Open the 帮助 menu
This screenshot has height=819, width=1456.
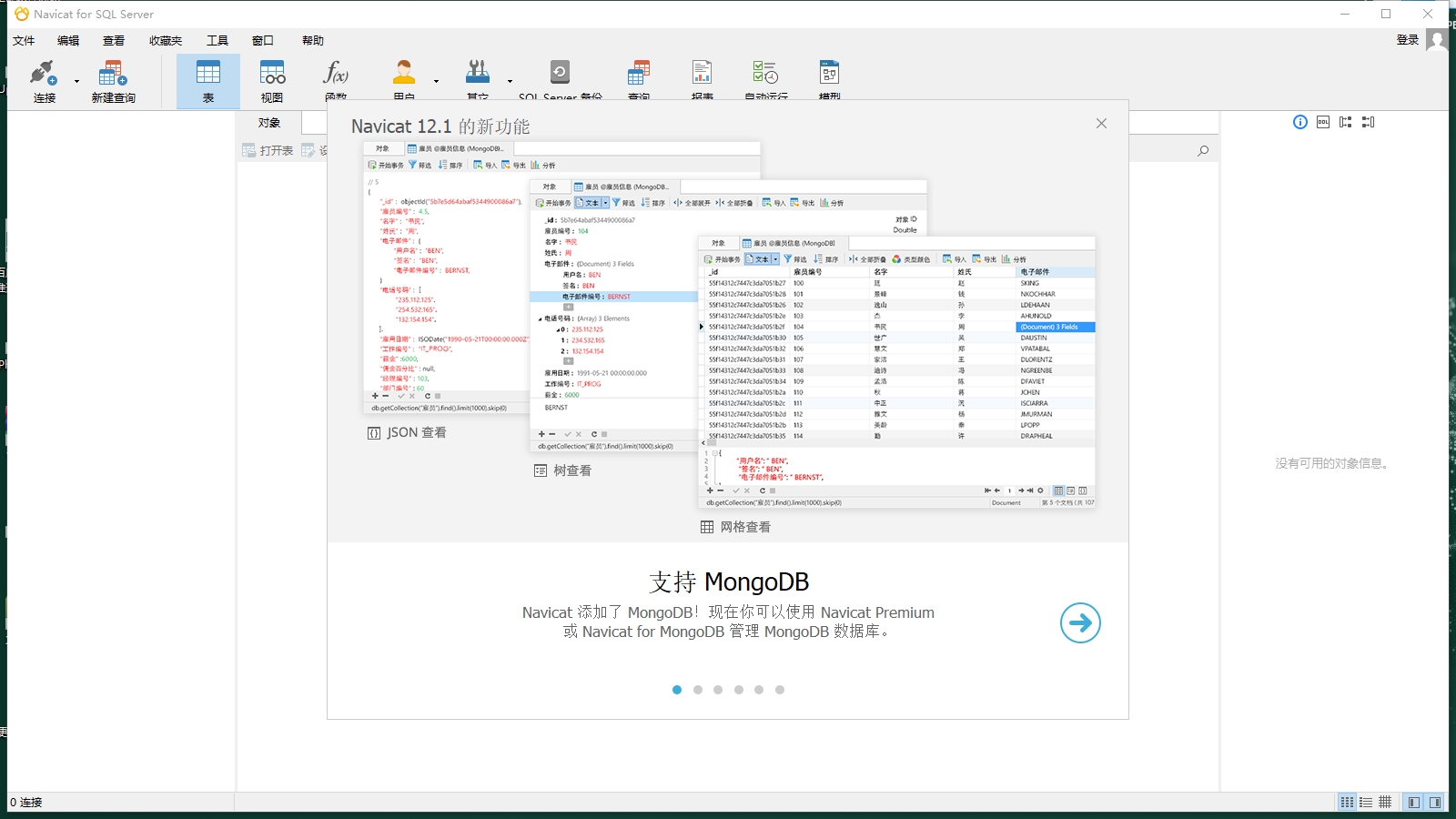click(313, 40)
